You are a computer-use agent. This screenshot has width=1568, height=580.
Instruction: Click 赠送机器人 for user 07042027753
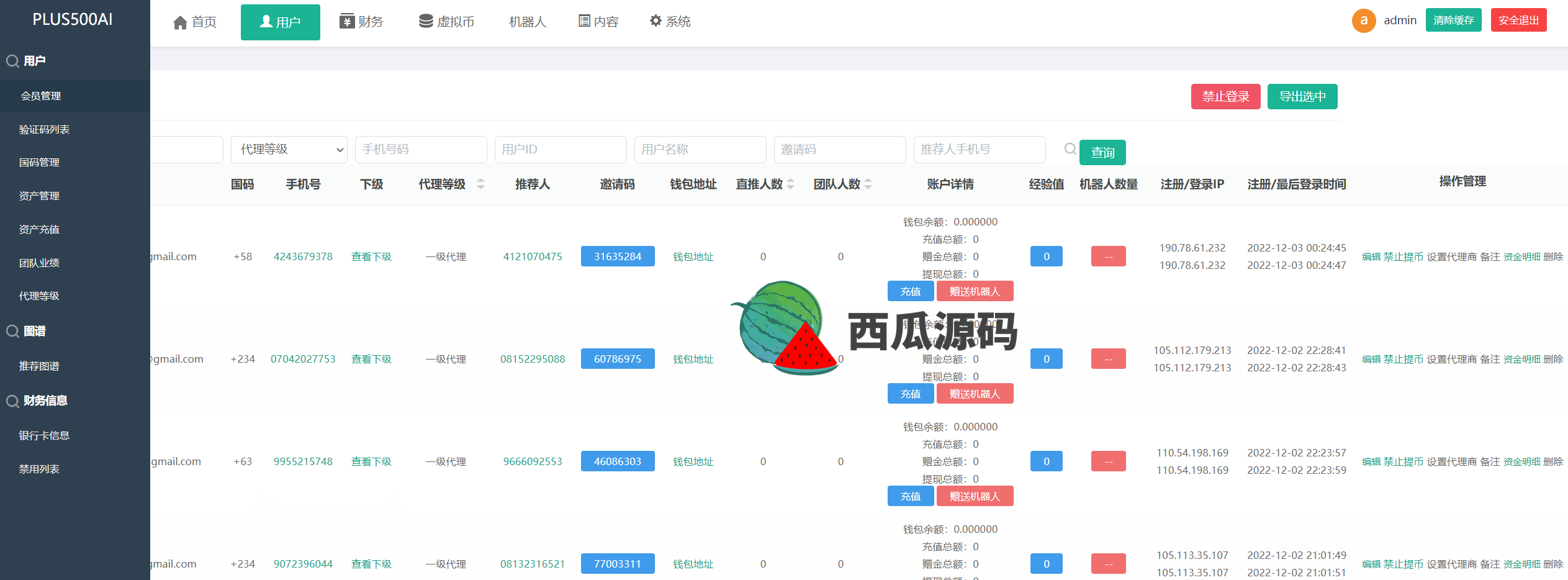[975, 394]
